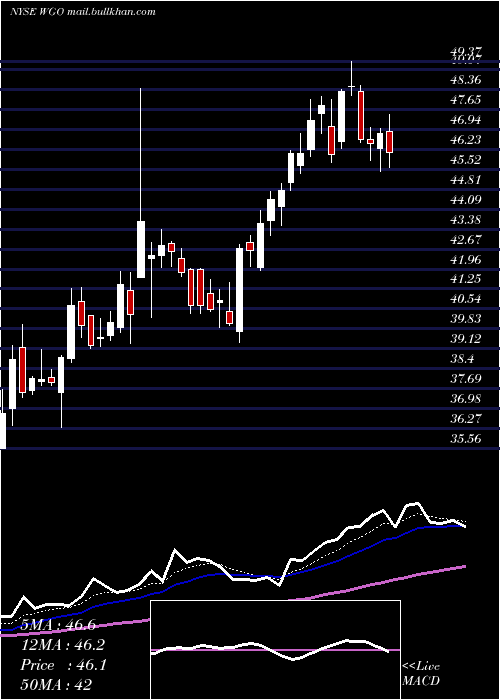Click the 46.23 price axis label
500x700 pixels.
coord(466,140)
